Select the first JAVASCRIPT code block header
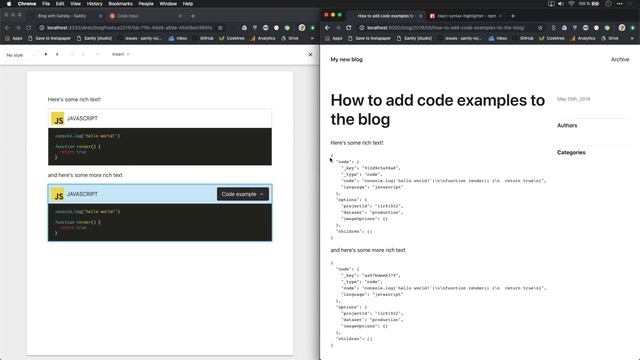This screenshot has width=640, height=360. point(160,118)
